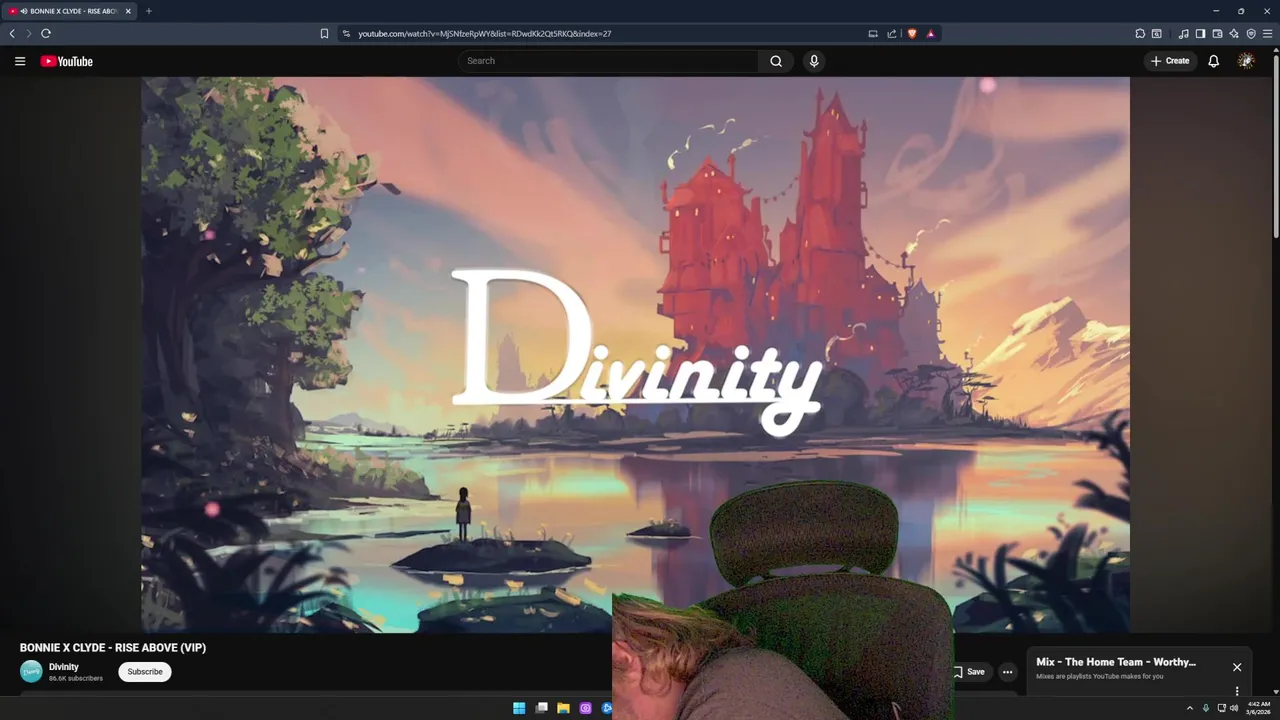Open the Windows Start menu
This screenshot has width=1280, height=720.
click(519, 708)
